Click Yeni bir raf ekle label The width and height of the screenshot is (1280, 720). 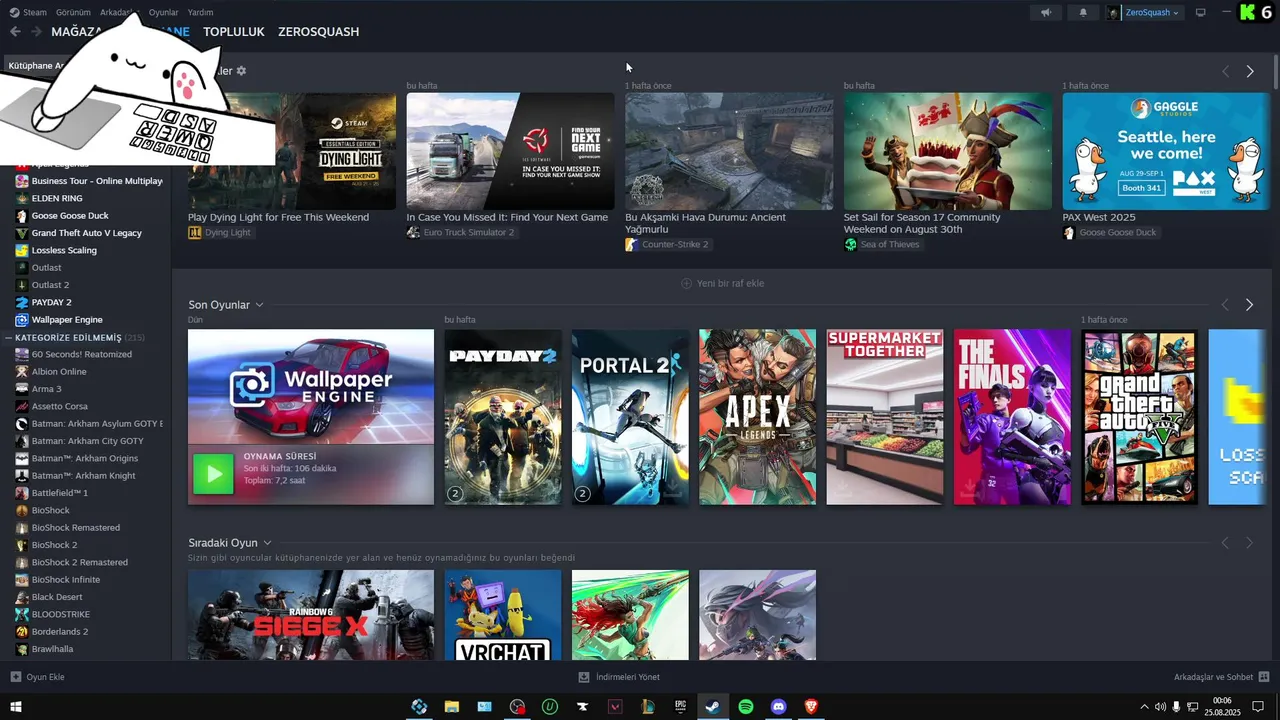coord(730,283)
